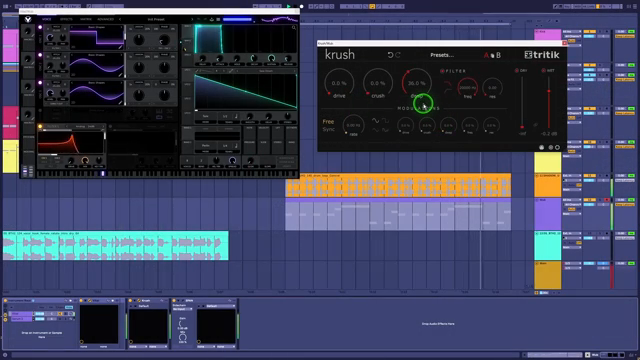
Task: Open Vital LFO shape preset selector
Action: pos(266,71)
